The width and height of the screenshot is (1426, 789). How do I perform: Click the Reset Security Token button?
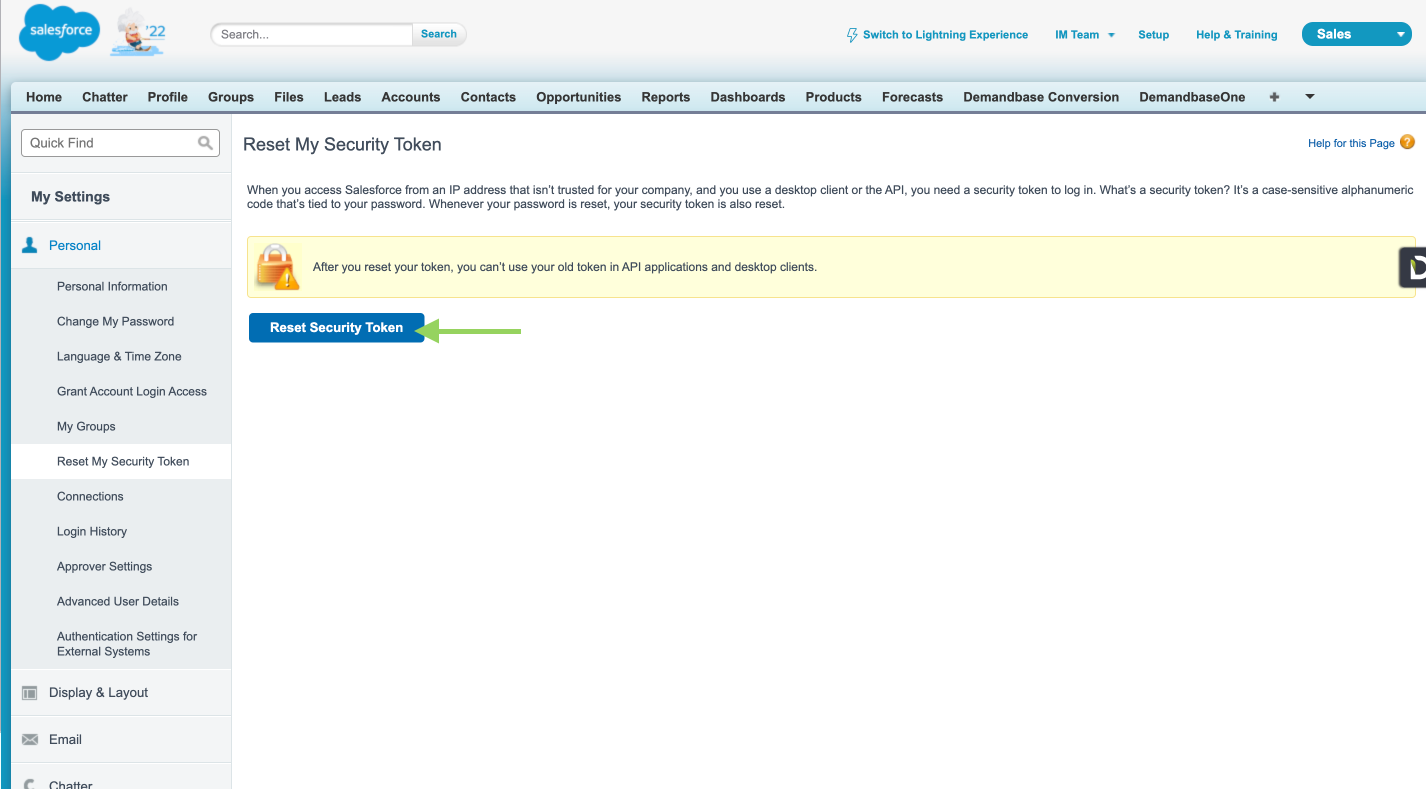point(337,328)
